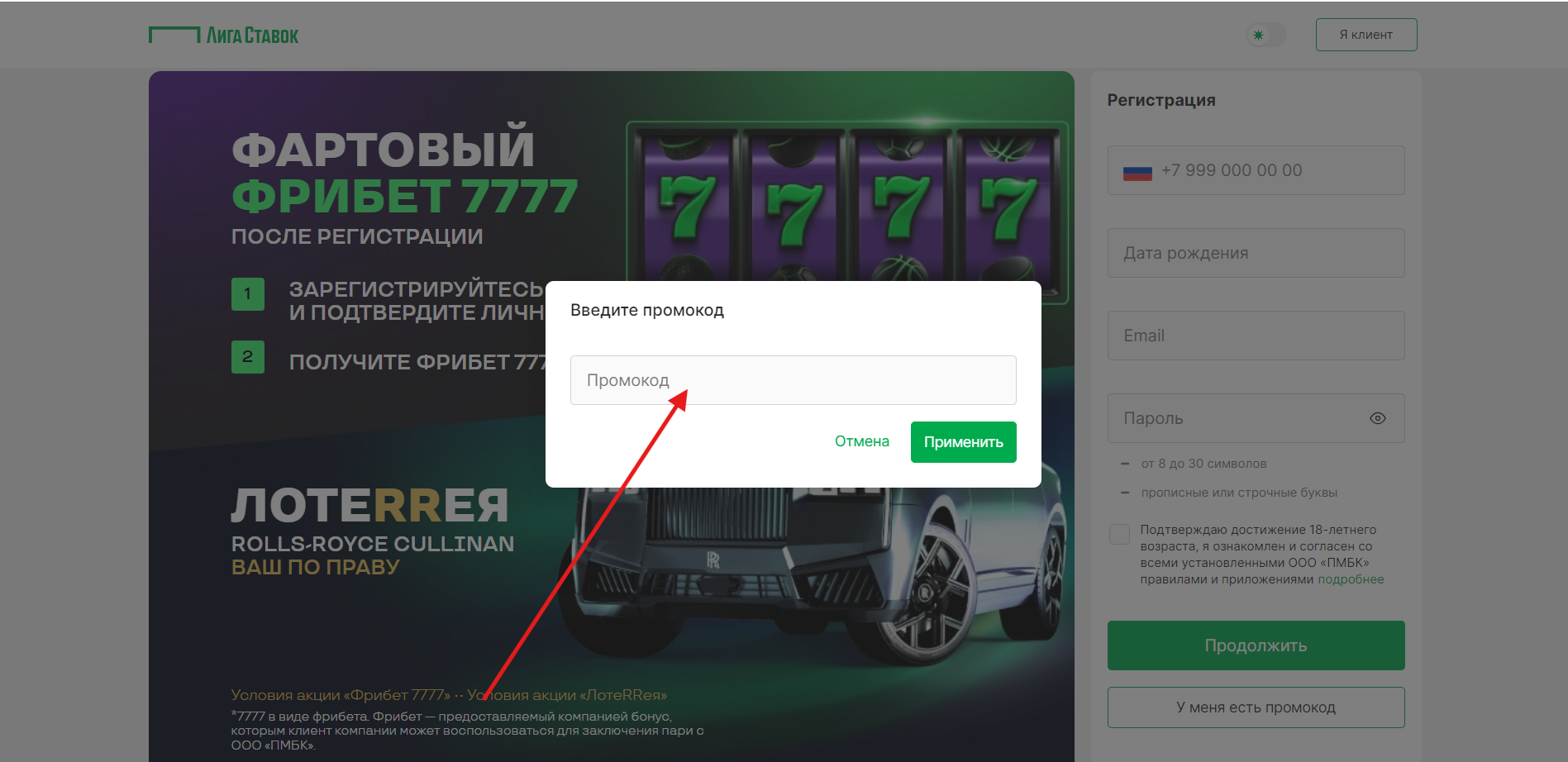Click the от 8 до 30 символов hint
The height and width of the screenshot is (762, 1568).
1203,464
